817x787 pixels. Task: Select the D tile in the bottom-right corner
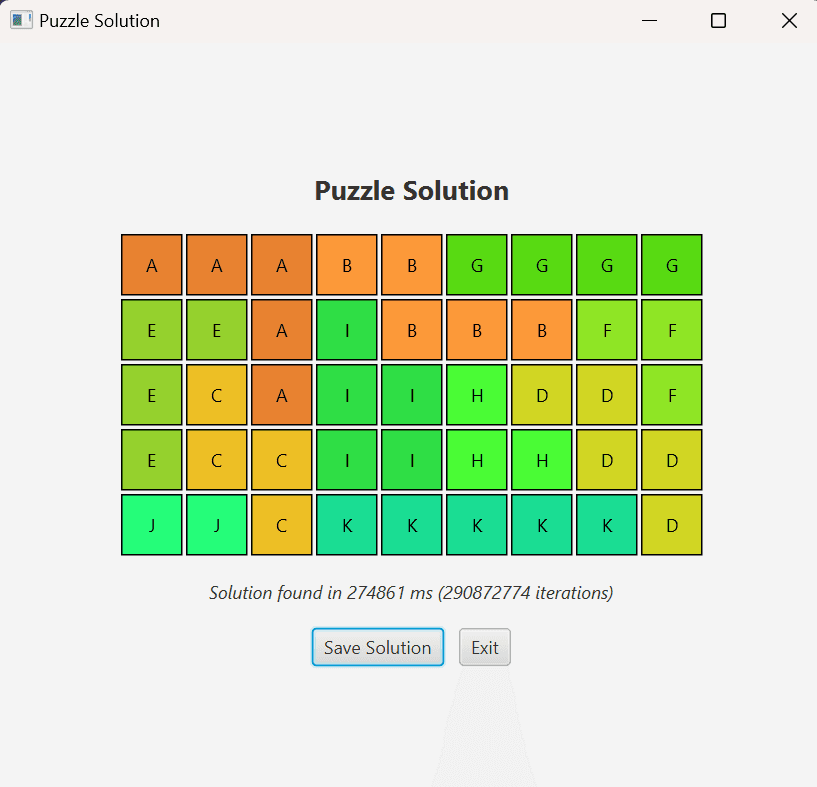tap(672, 525)
